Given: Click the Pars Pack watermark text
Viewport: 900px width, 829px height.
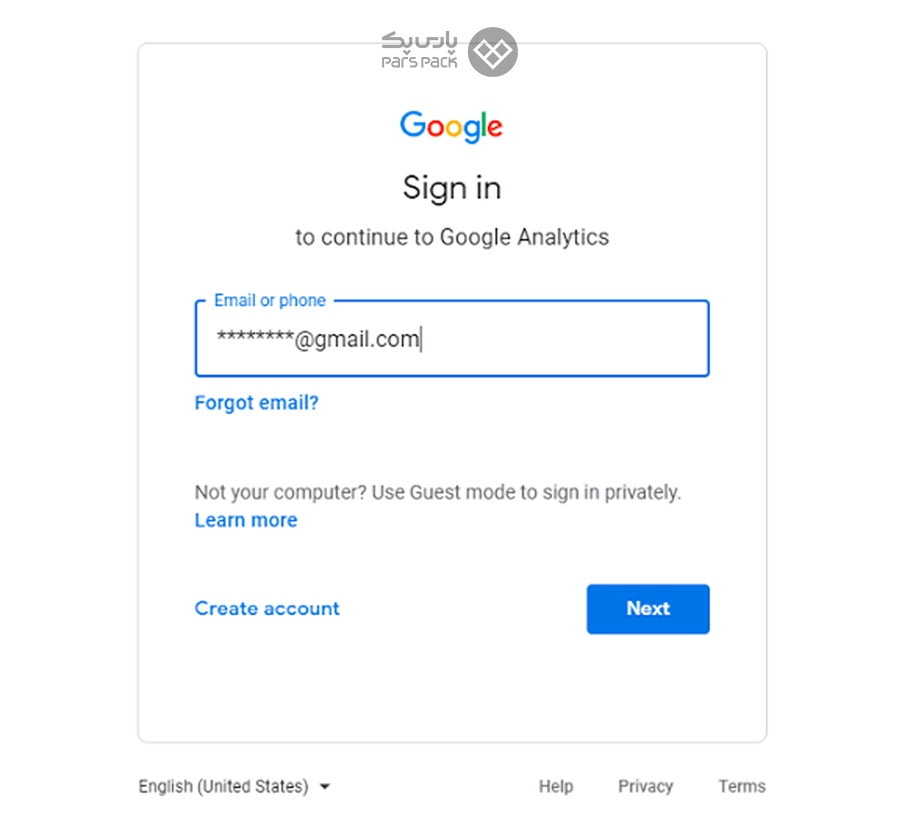Looking at the screenshot, I should [419, 51].
